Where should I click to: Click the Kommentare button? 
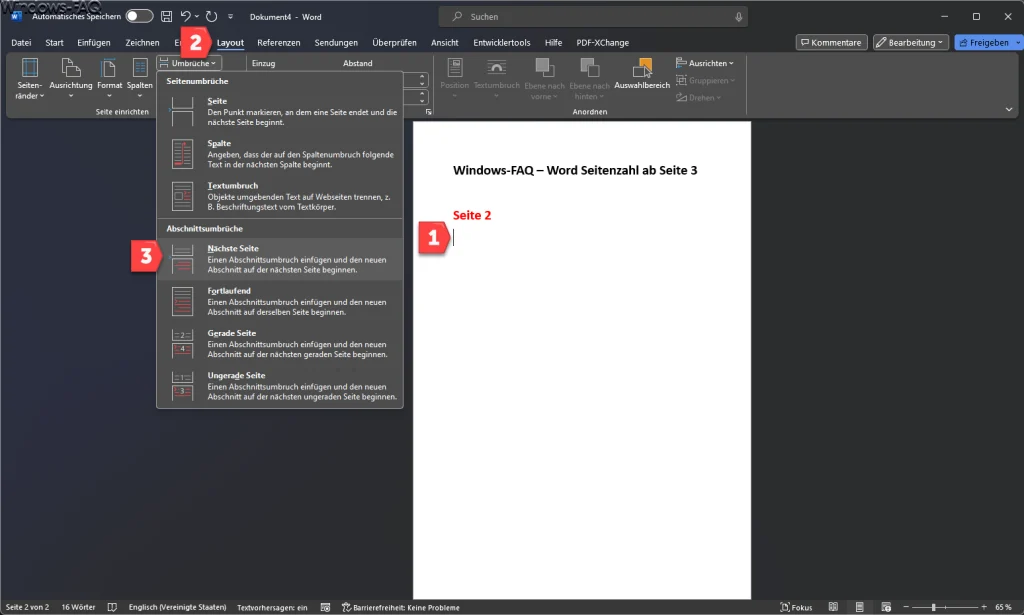point(831,42)
